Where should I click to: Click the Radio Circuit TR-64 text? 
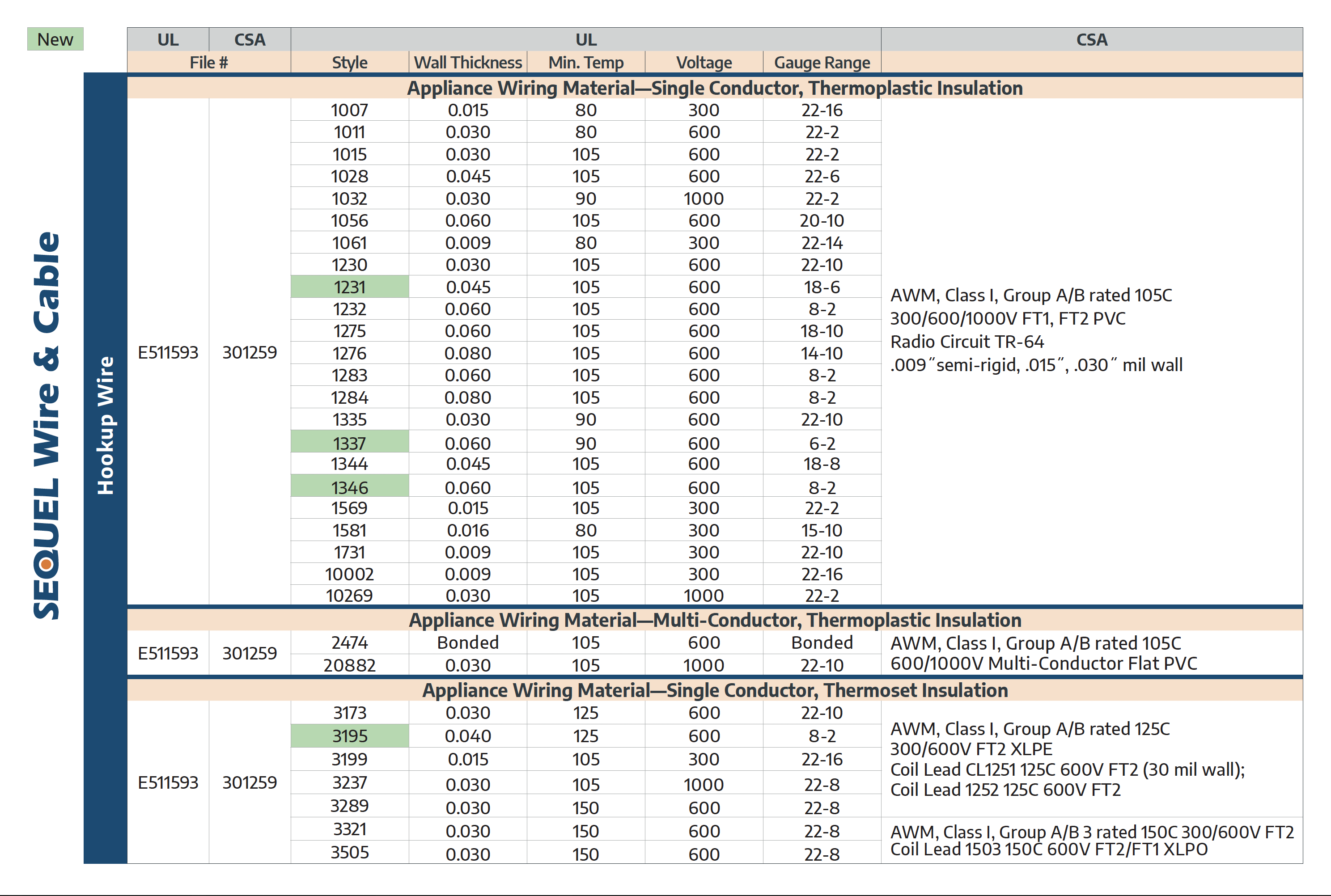967,342
